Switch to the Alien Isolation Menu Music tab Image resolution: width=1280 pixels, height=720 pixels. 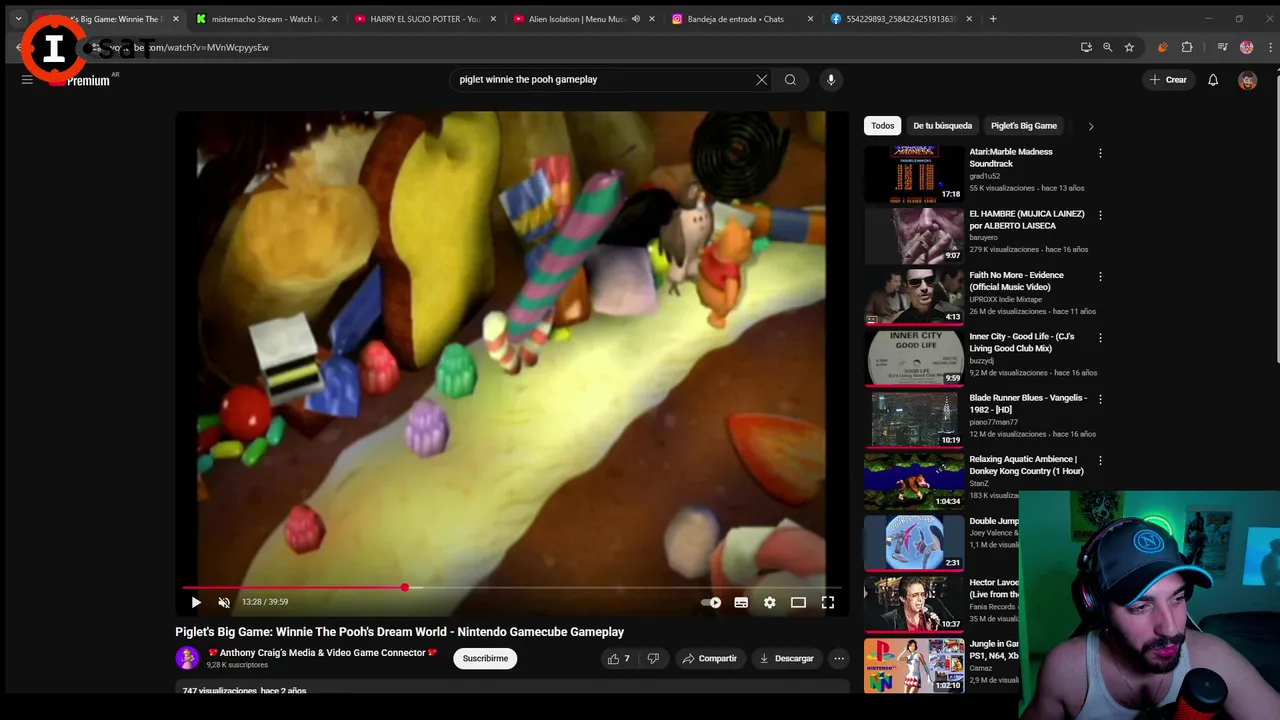577,19
